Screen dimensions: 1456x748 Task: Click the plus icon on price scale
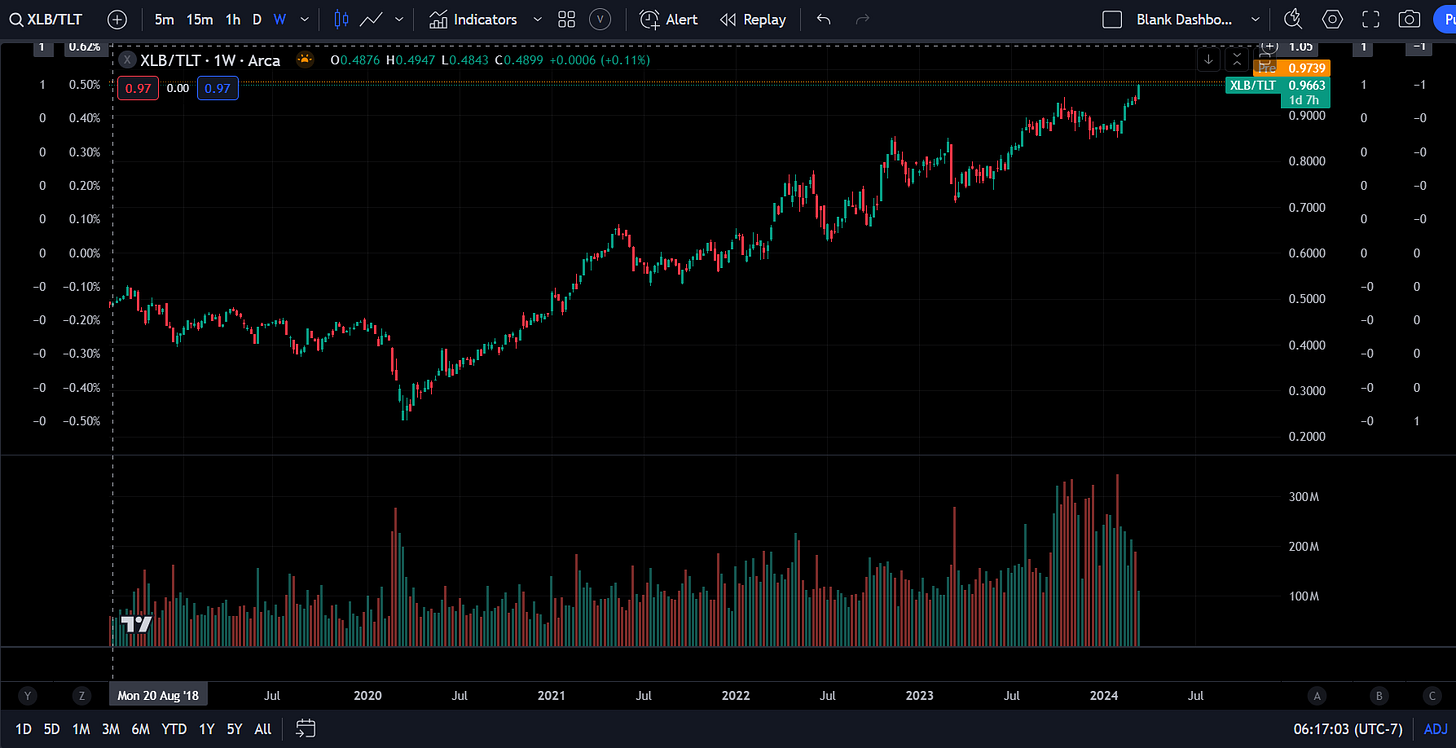click(1270, 46)
